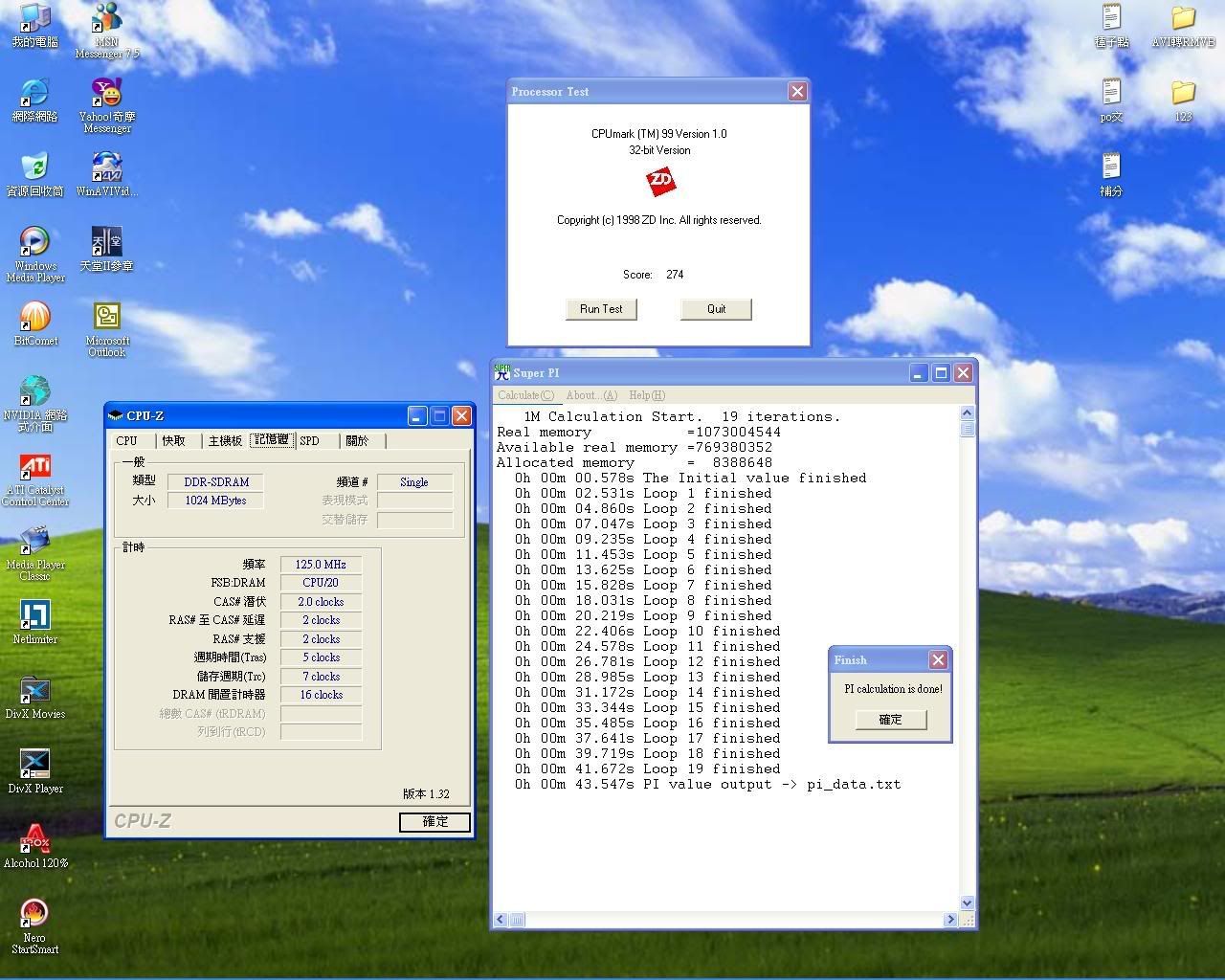Launch Microsoft Outlook shortcut
This screenshot has width=1225, height=980.
[107, 329]
